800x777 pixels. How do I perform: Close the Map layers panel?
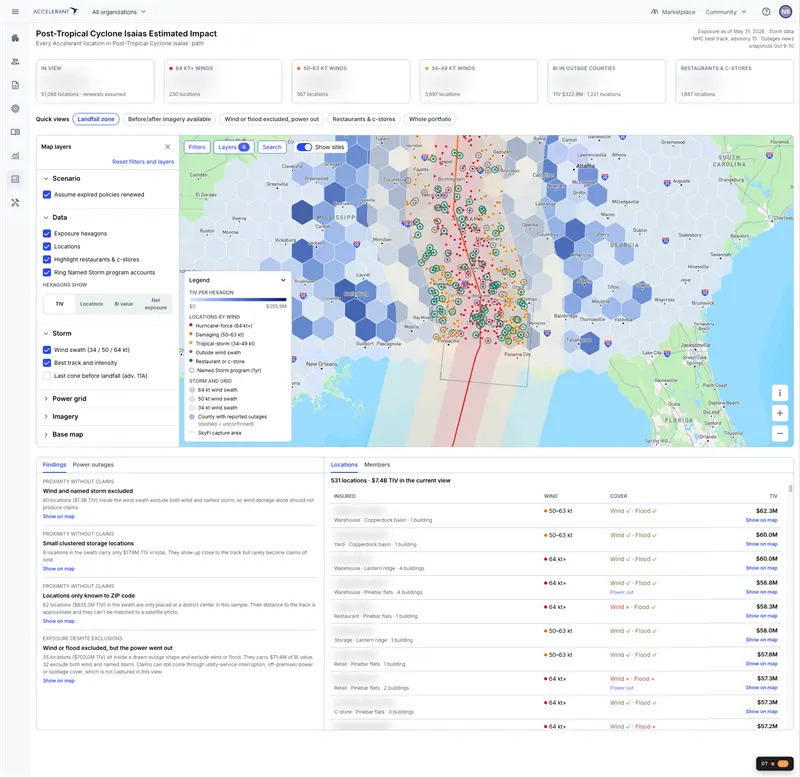point(167,147)
